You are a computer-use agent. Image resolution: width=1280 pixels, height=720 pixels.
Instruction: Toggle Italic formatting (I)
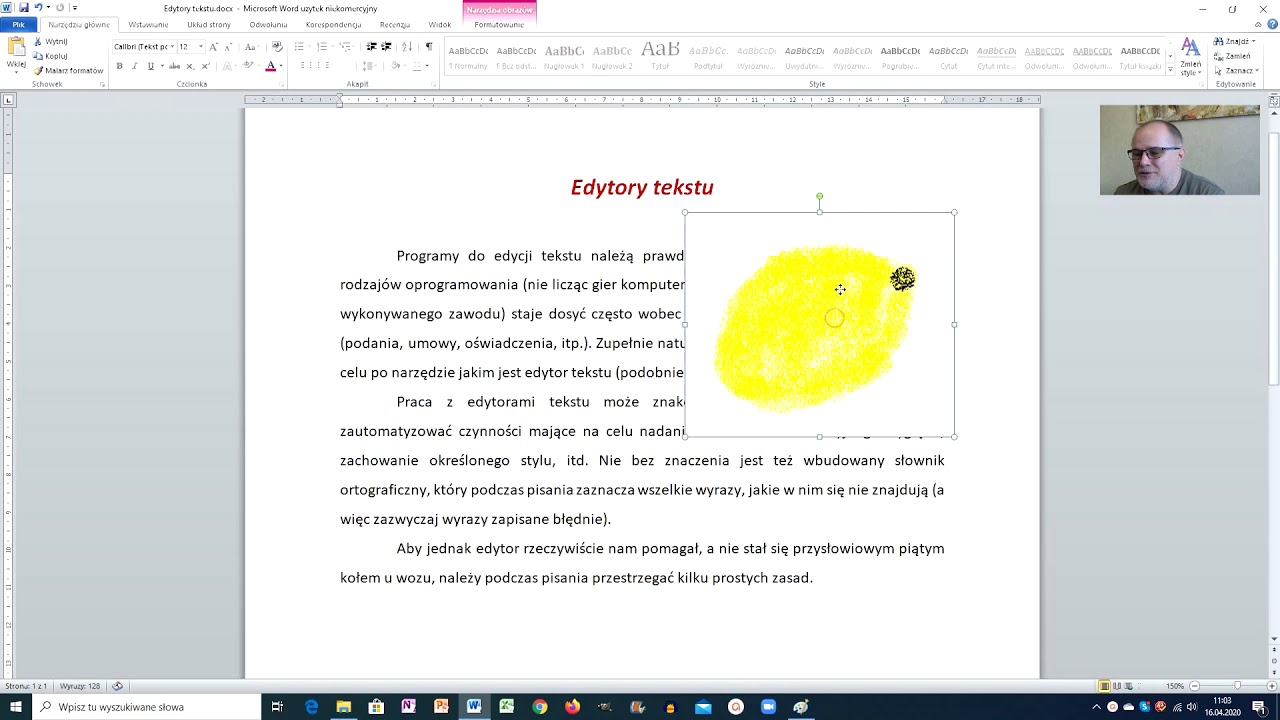[x=134, y=66]
